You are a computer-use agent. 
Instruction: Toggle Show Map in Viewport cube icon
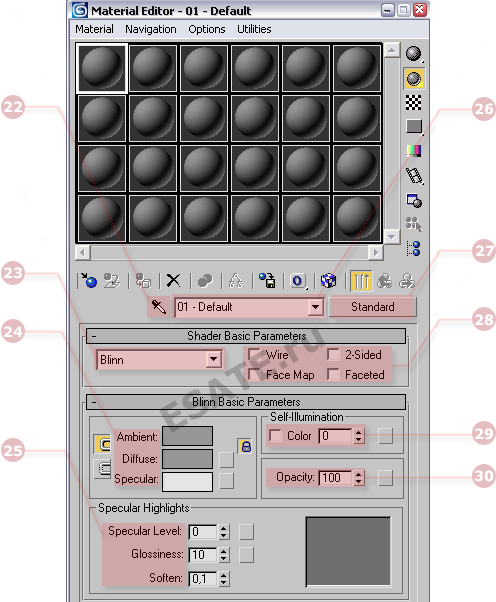329,281
